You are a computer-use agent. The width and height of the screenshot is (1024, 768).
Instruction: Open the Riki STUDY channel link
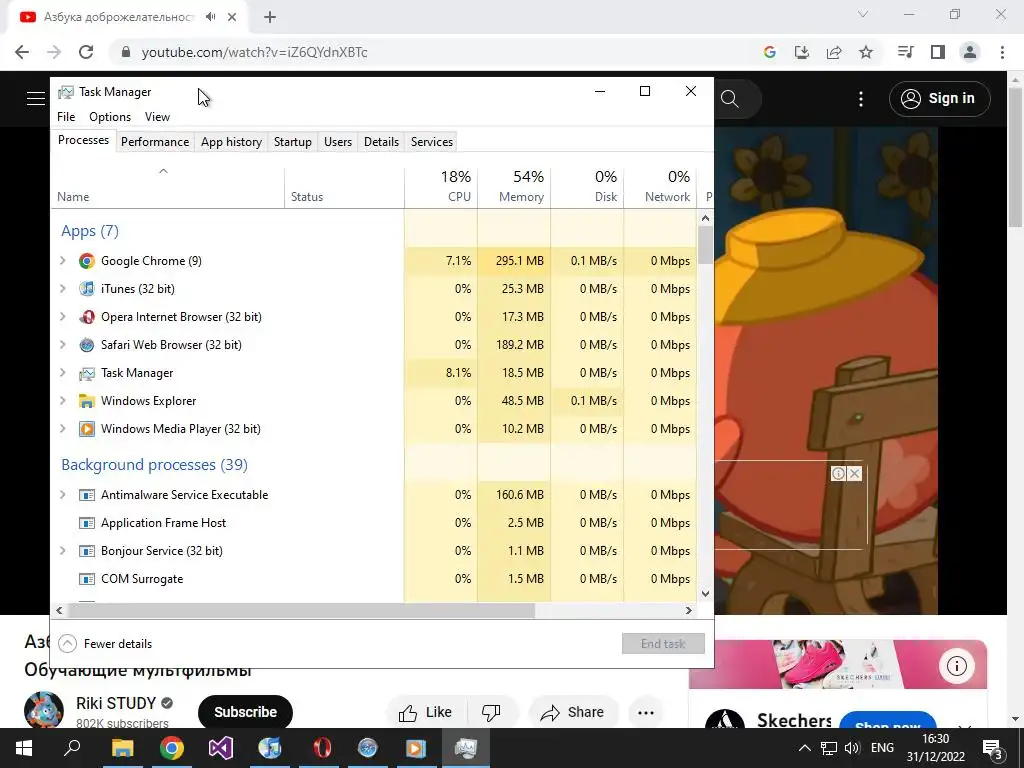click(116, 703)
